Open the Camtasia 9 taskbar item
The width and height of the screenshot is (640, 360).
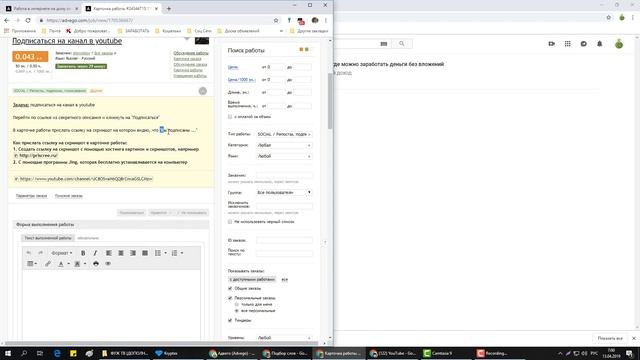[x=440, y=353]
